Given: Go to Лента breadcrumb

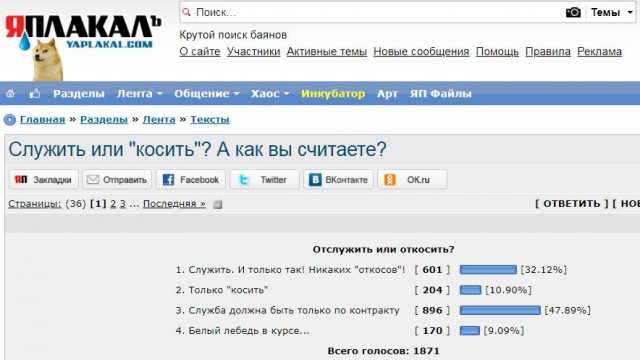Looking at the screenshot, I should pyautogui.click(x=159, y=120).
